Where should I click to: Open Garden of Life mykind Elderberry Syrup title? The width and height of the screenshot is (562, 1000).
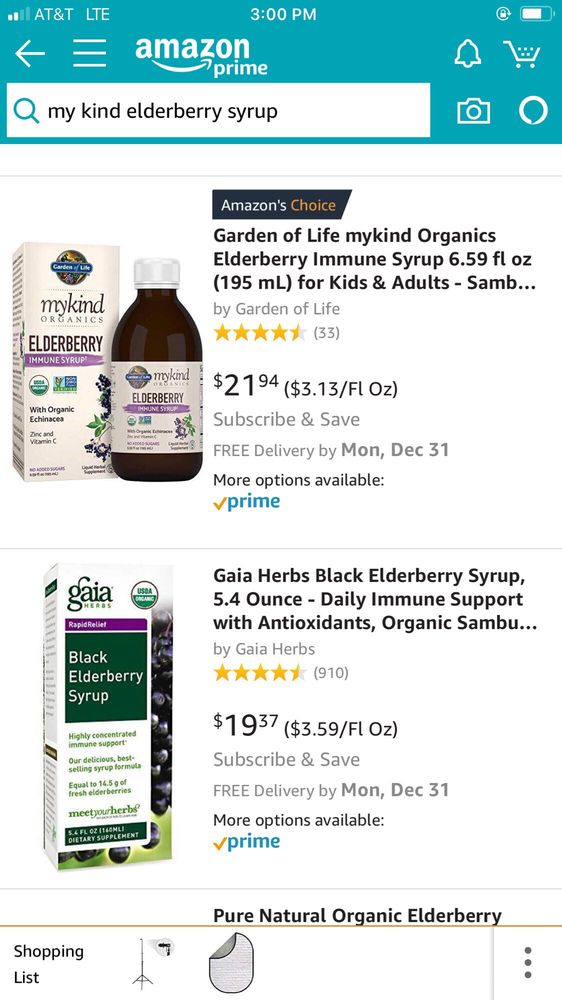click(374, 259)
